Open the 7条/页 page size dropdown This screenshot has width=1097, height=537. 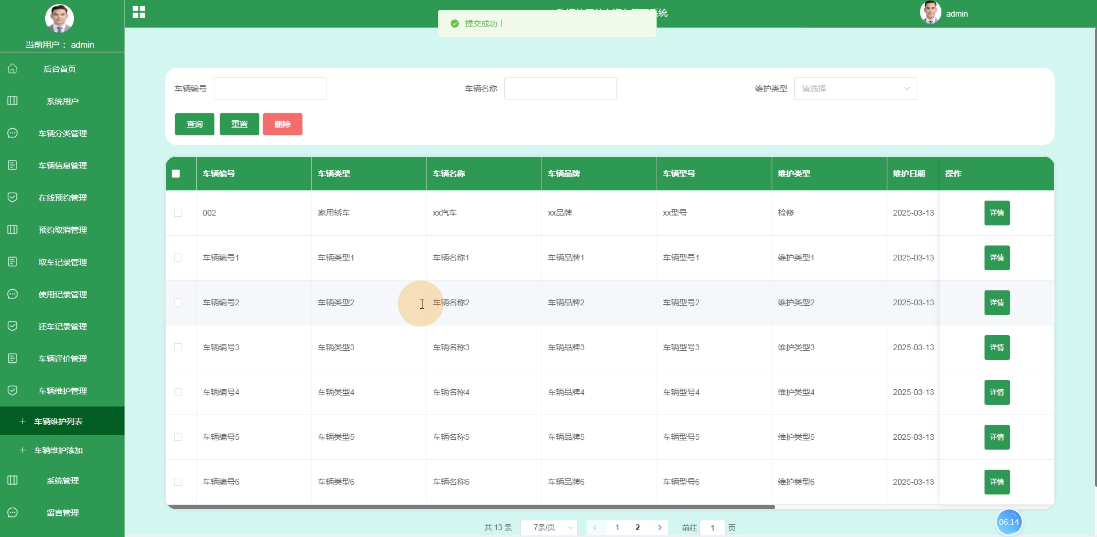(x=548, y=527)
